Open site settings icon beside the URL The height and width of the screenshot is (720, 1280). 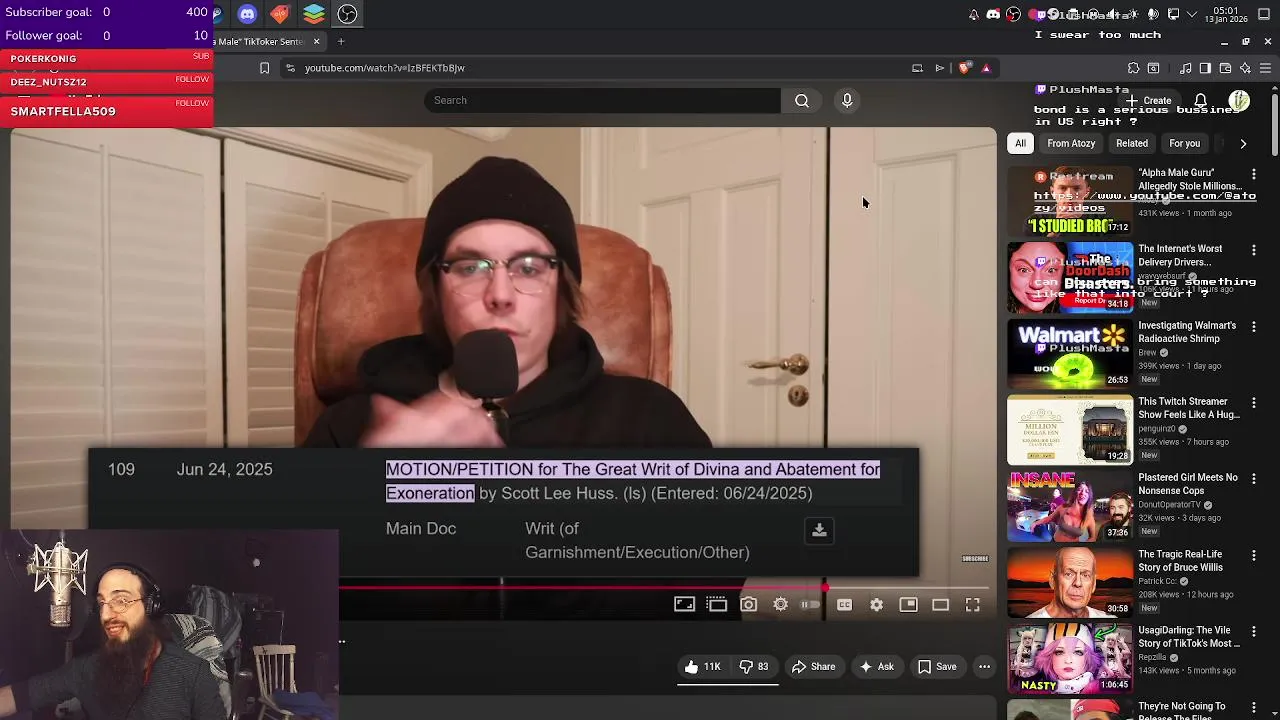(290, 68)
